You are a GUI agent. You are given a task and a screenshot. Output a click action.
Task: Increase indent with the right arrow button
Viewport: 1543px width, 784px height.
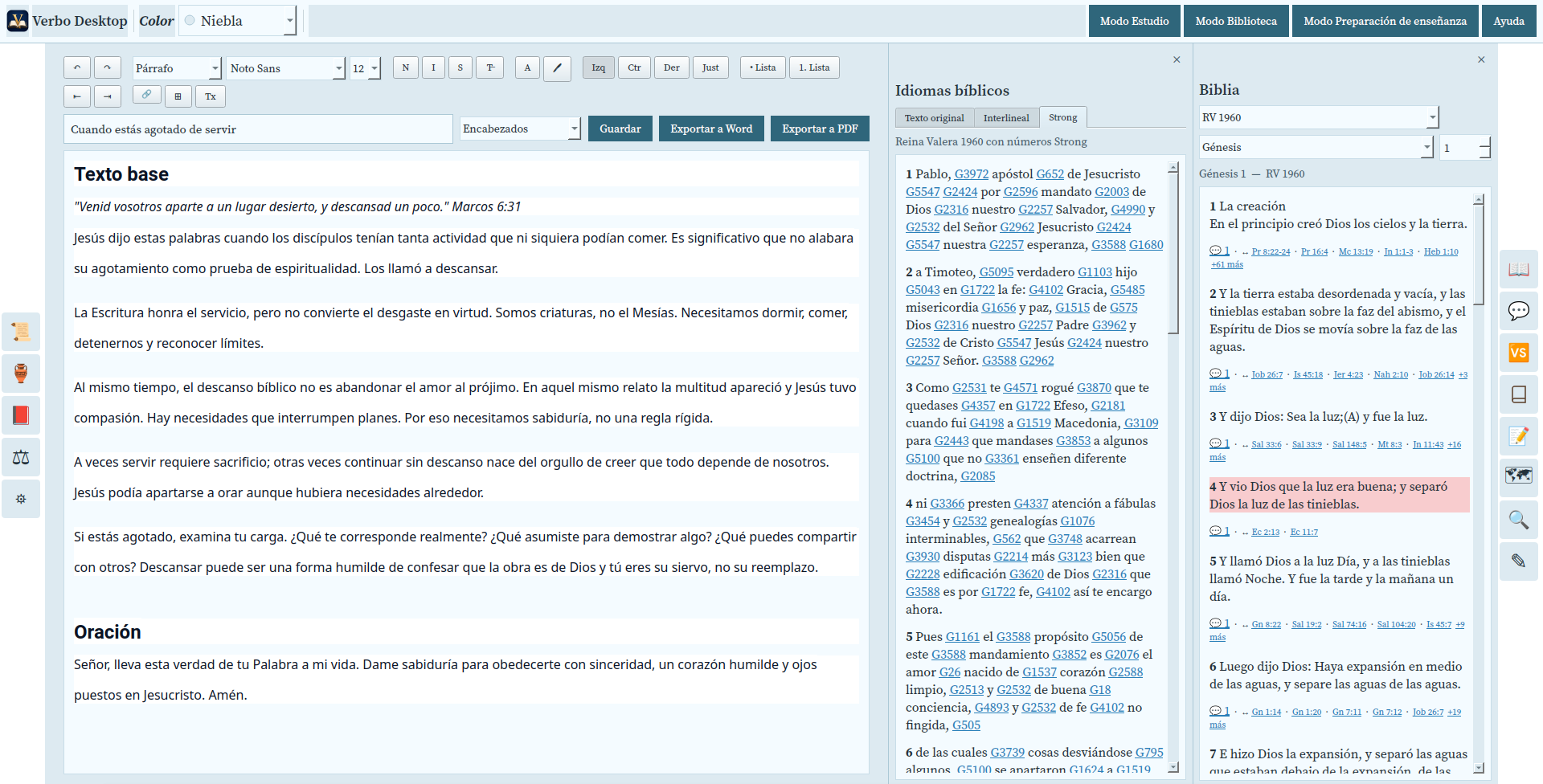pyautogui.click(x=108, y=96)
